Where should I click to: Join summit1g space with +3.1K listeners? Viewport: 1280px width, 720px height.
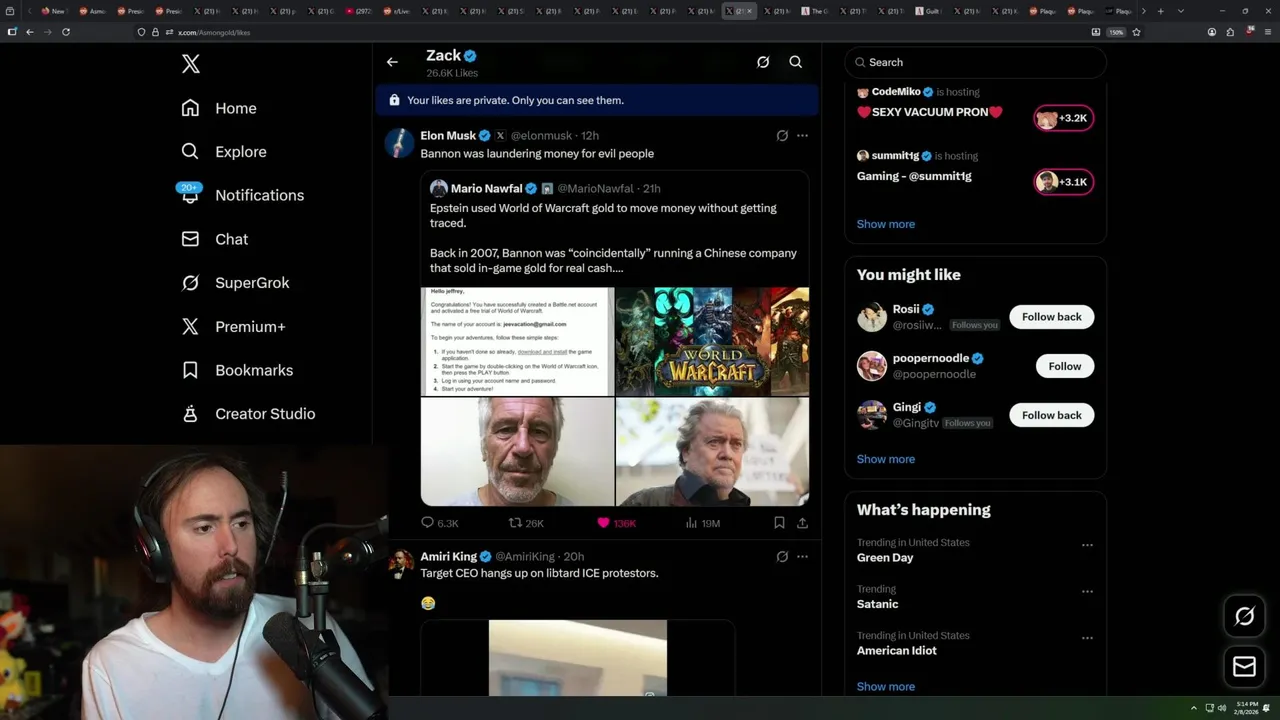(x=1063, y=182)
